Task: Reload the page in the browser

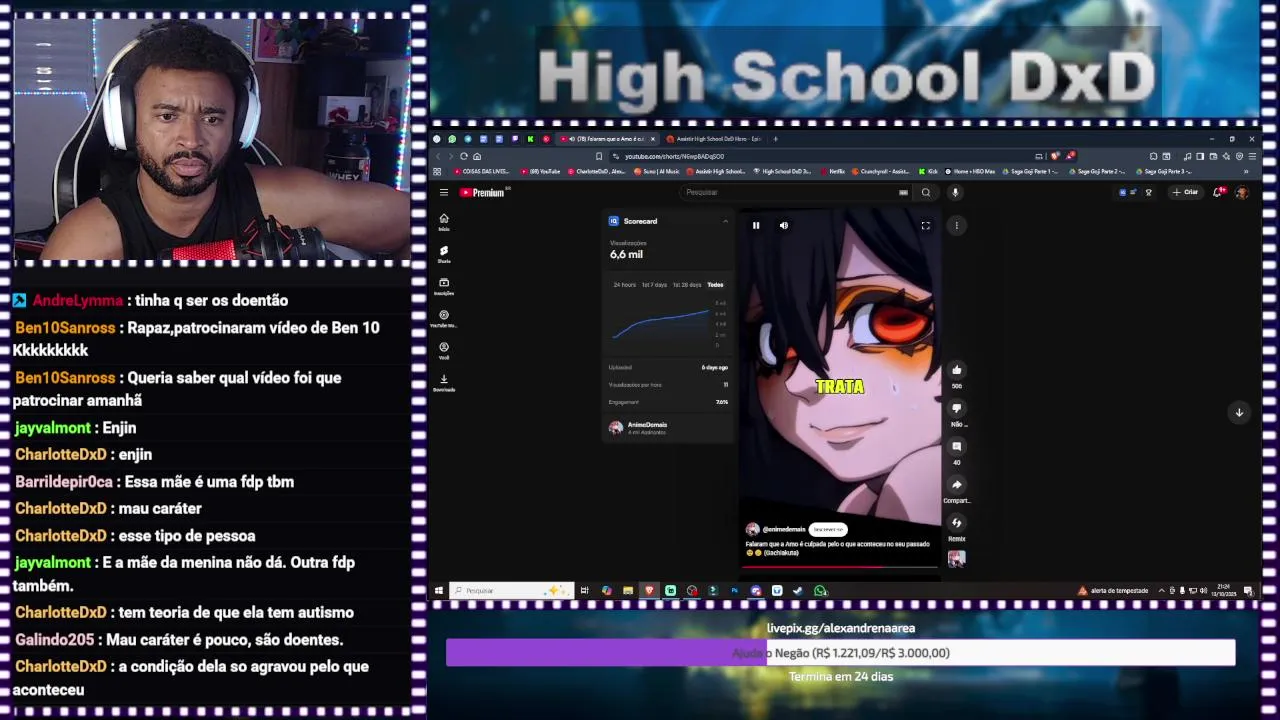Action: point(464,156)
